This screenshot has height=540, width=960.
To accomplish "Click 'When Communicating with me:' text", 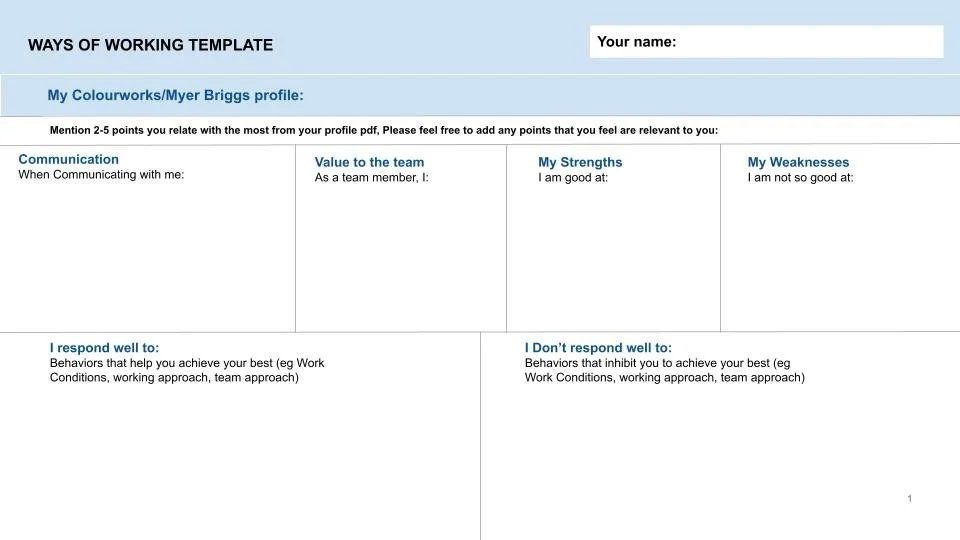I will [x=101, y=174].
